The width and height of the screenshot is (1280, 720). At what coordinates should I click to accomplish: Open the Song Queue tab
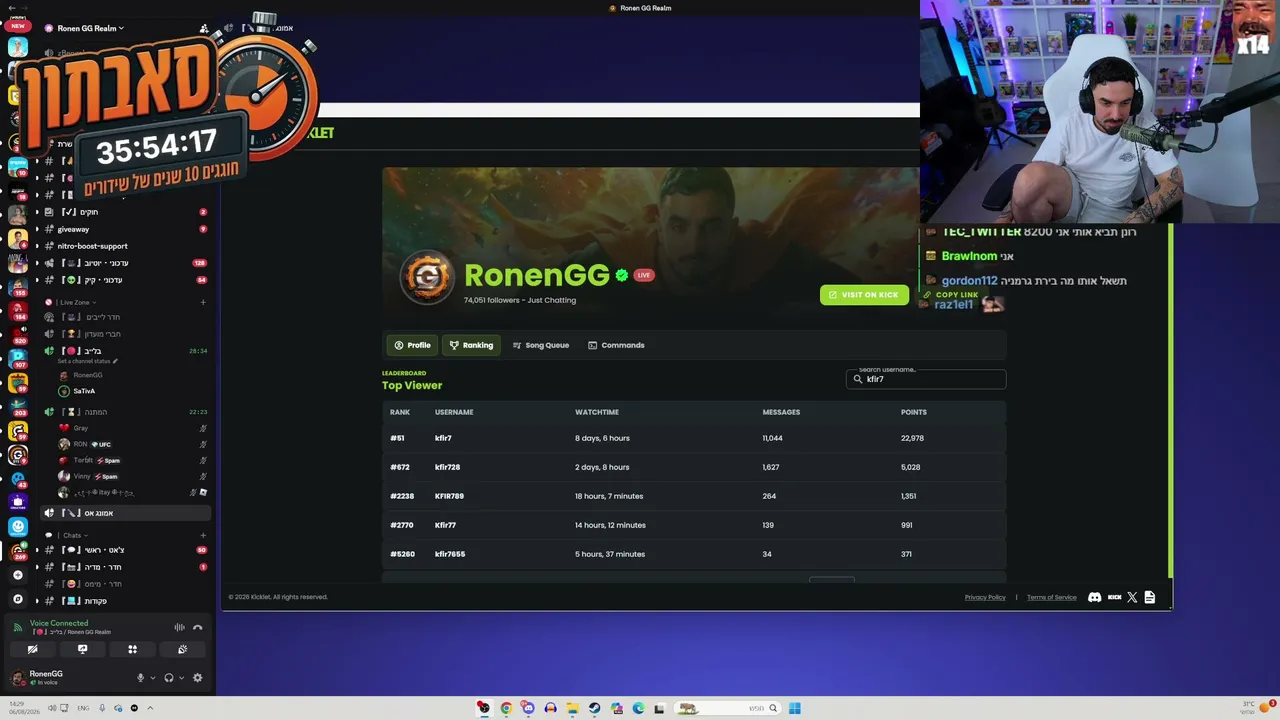click(x=541, y=345)
